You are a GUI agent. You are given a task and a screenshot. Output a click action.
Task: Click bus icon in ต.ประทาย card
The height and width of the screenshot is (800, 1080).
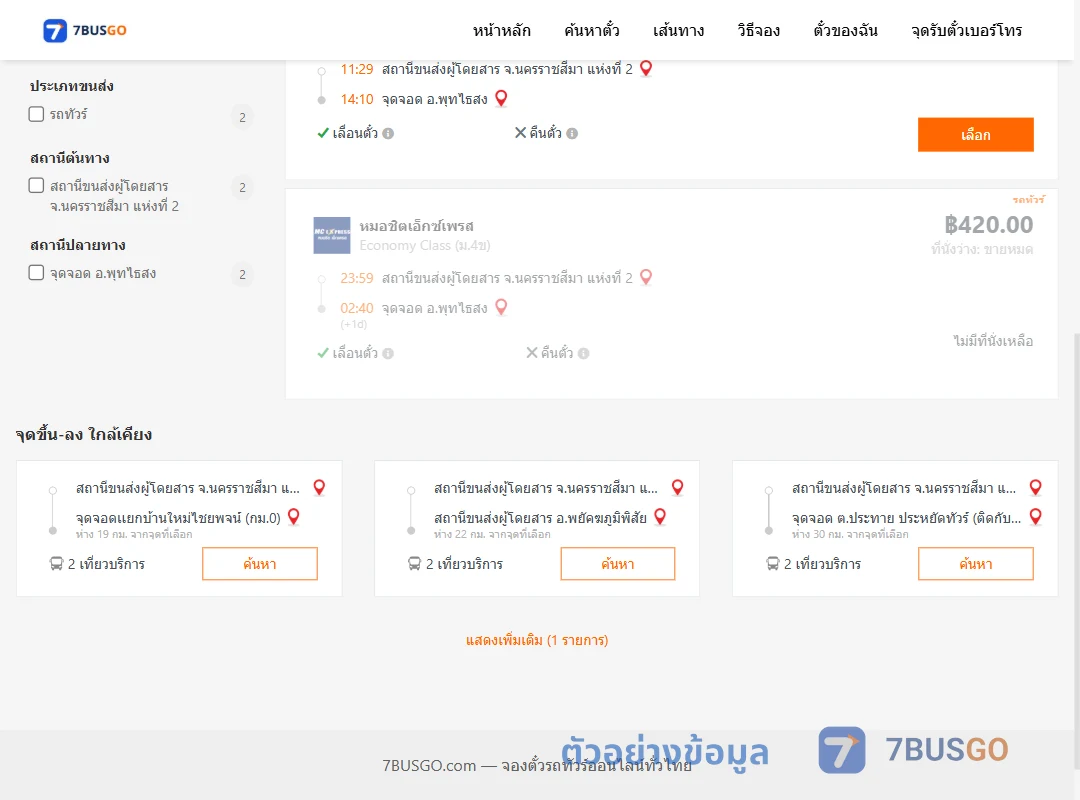773,564
